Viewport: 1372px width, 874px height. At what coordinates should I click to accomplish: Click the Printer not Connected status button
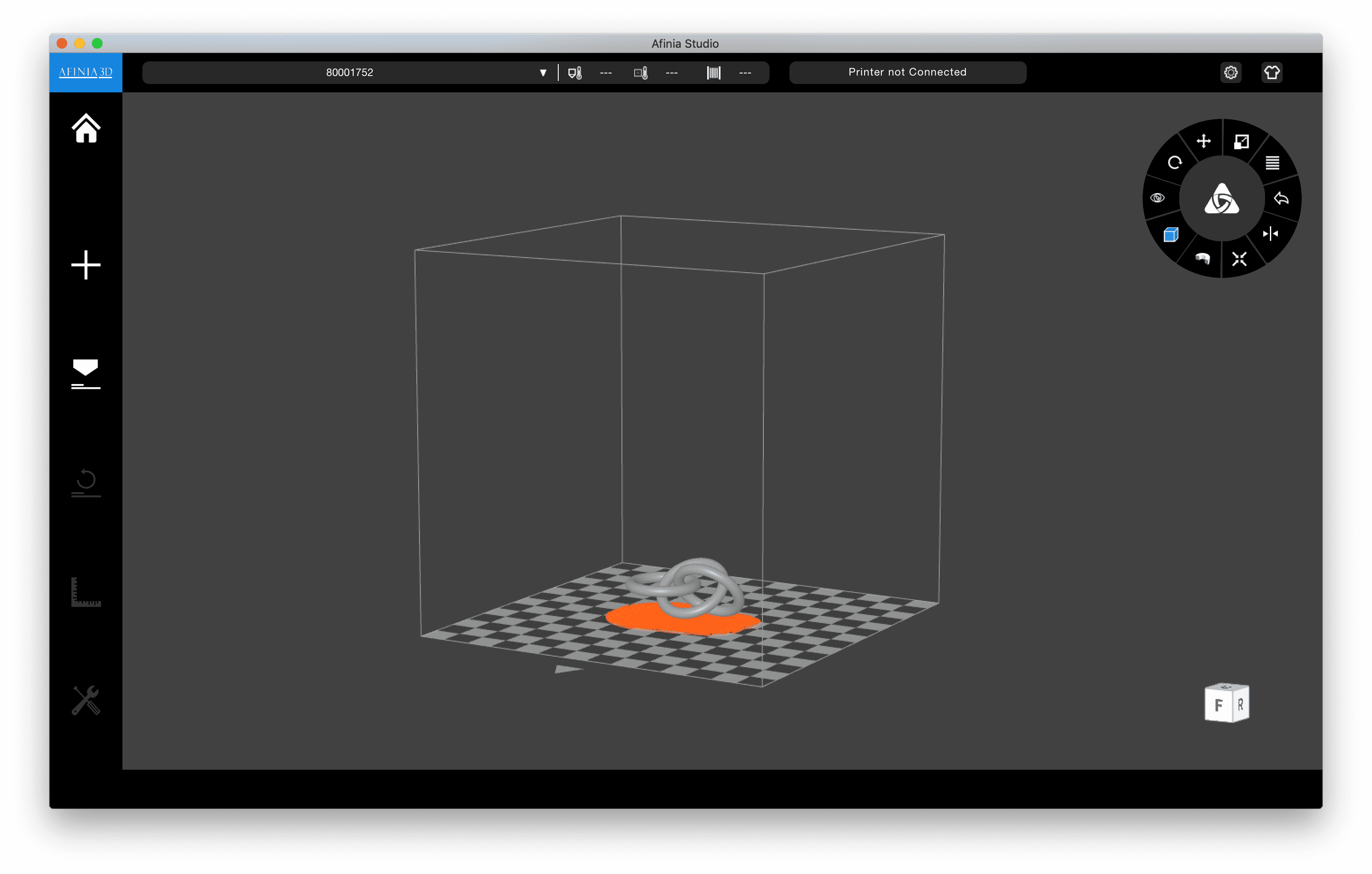tap(907, 72)
